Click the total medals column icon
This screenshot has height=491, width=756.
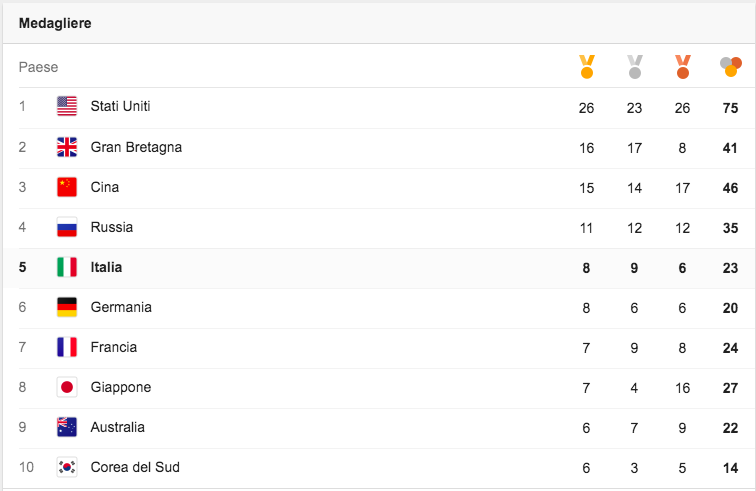coord(730,67)
